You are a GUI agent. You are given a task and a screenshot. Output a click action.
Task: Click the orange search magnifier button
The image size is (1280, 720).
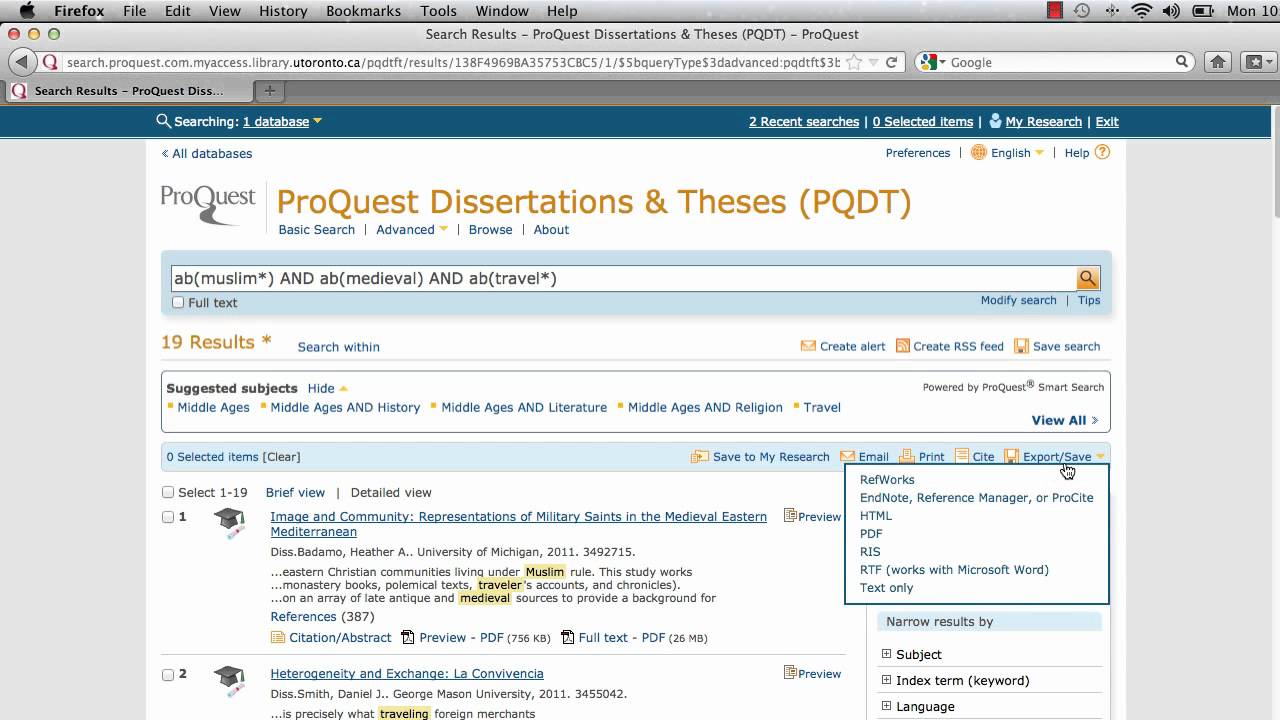(1087, 279)
